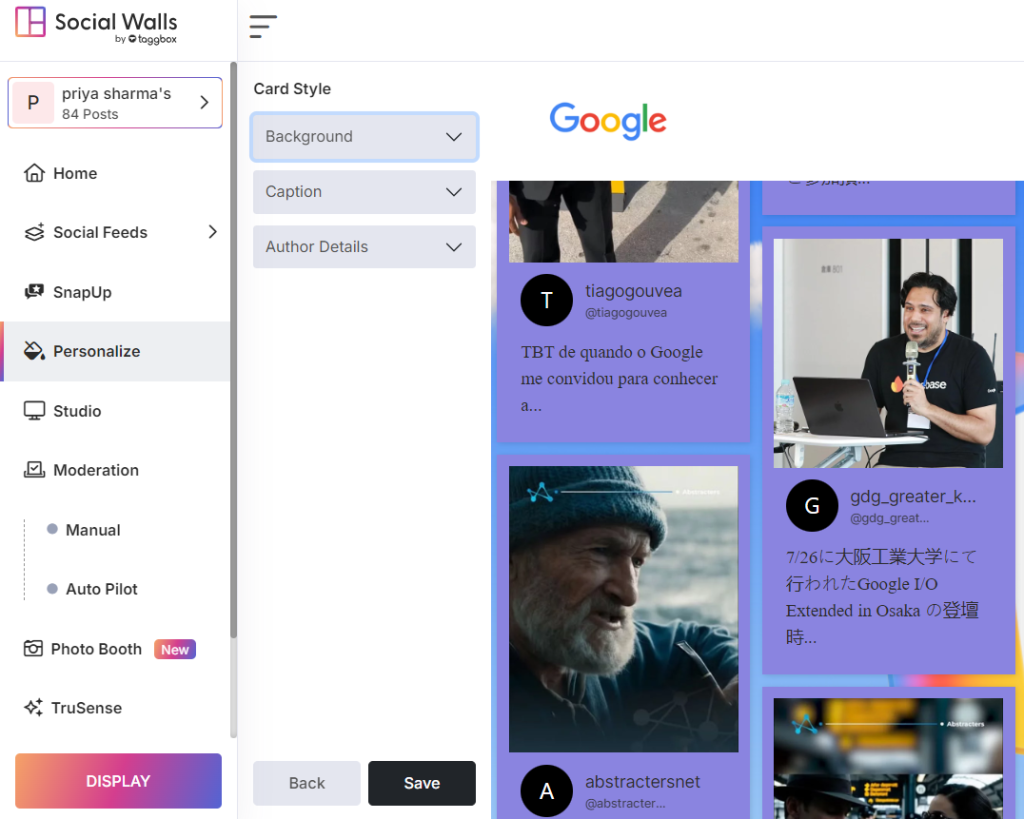Click the Social Walls logo icon

coord(31,22)
